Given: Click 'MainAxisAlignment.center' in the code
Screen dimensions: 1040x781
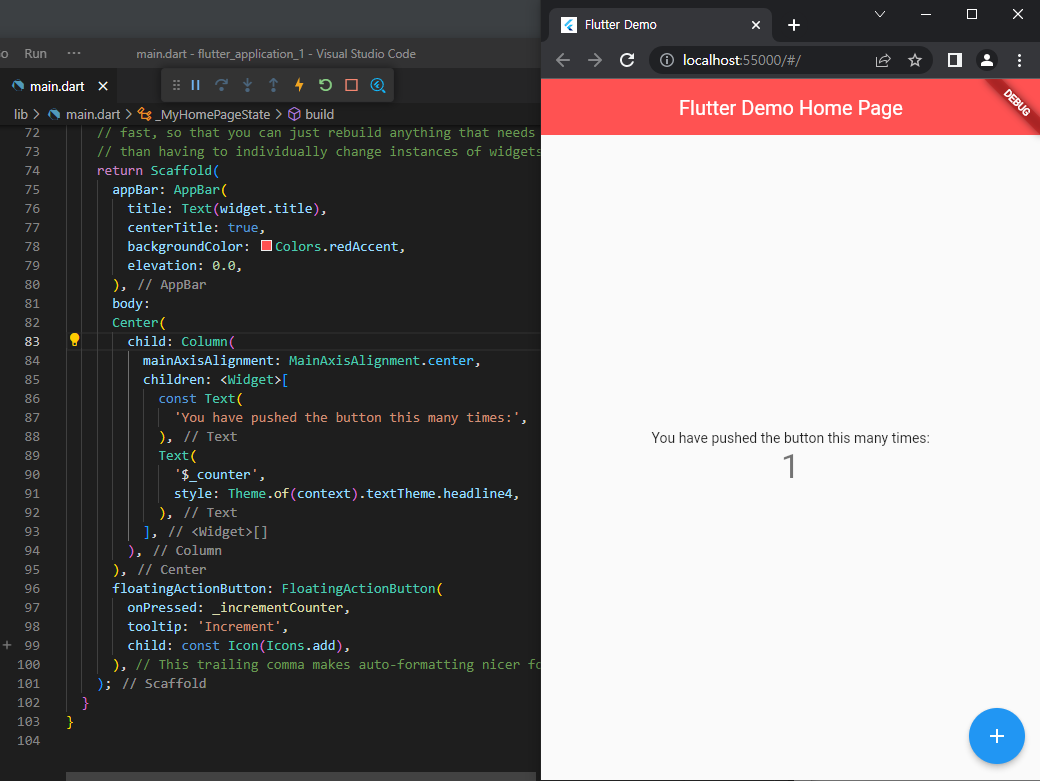Looking at the screenshot, I should 381,361.
